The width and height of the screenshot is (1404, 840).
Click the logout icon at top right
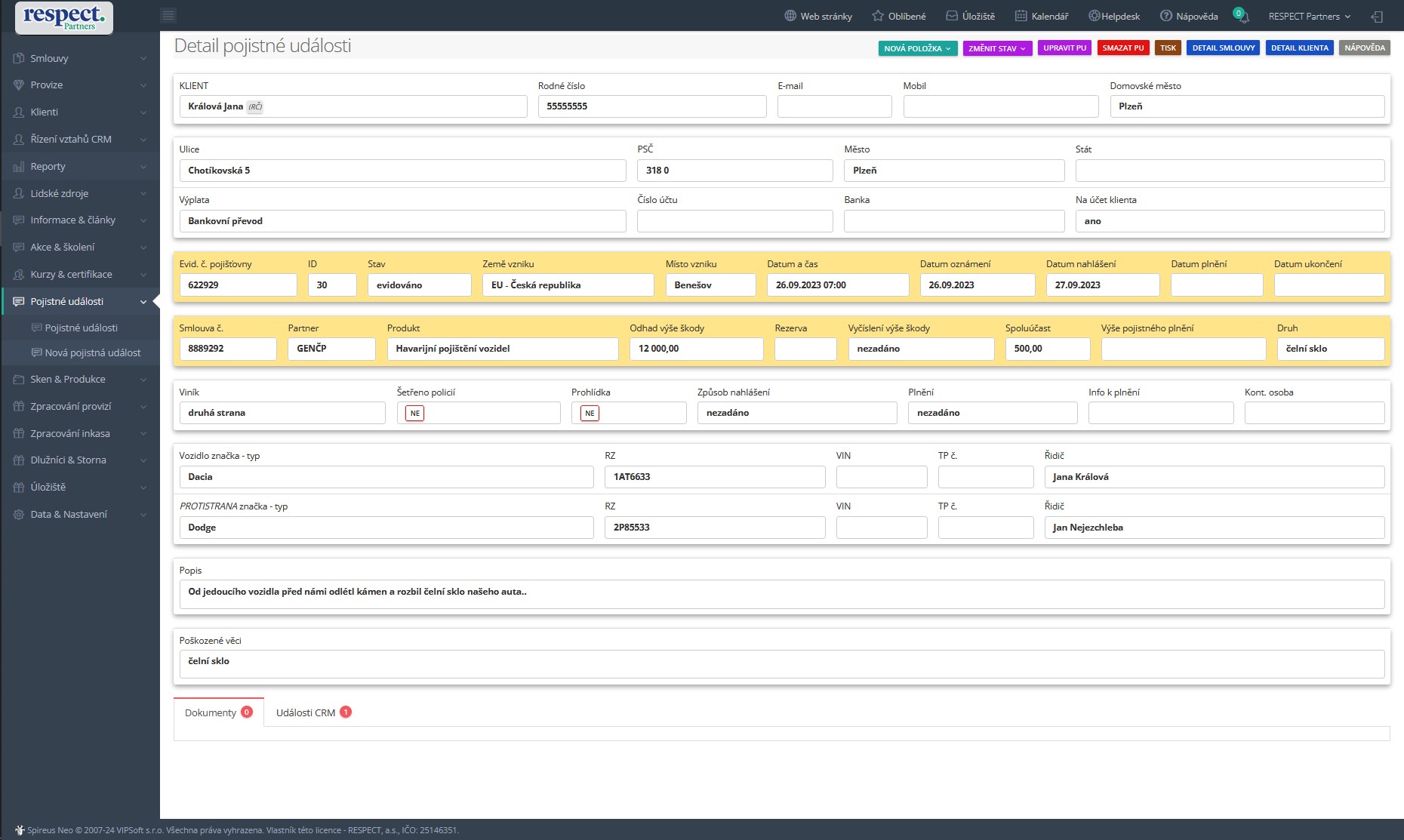pyautogui.click(x=1377, y=17)
